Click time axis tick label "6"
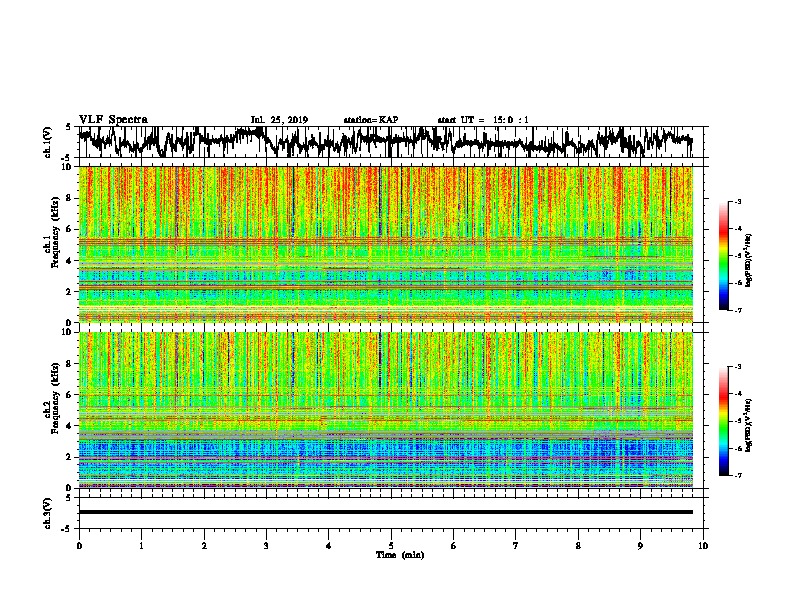This screenshot has width=792, height=612. [x=454, y=546]
